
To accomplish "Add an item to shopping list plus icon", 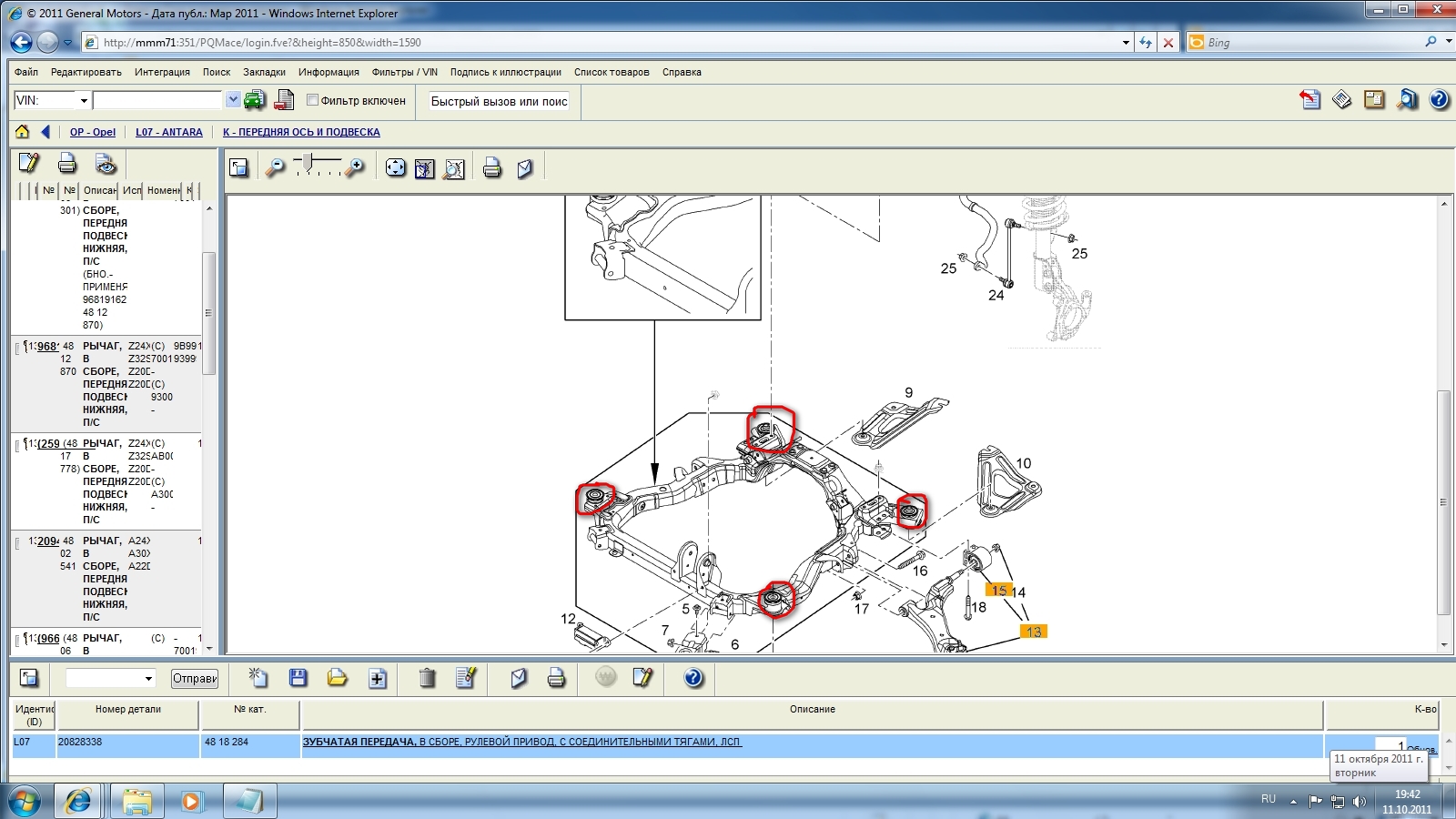I will pos(378,678).
